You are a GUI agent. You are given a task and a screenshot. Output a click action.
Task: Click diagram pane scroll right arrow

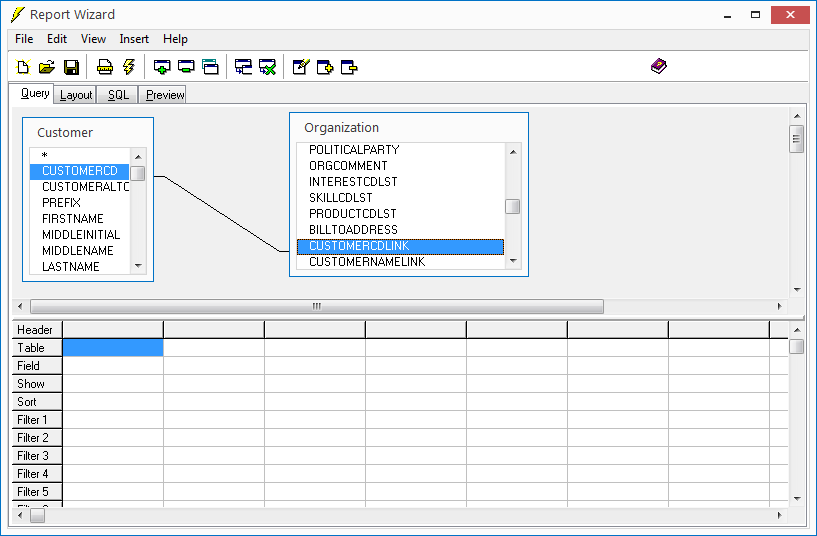(779, 306)
